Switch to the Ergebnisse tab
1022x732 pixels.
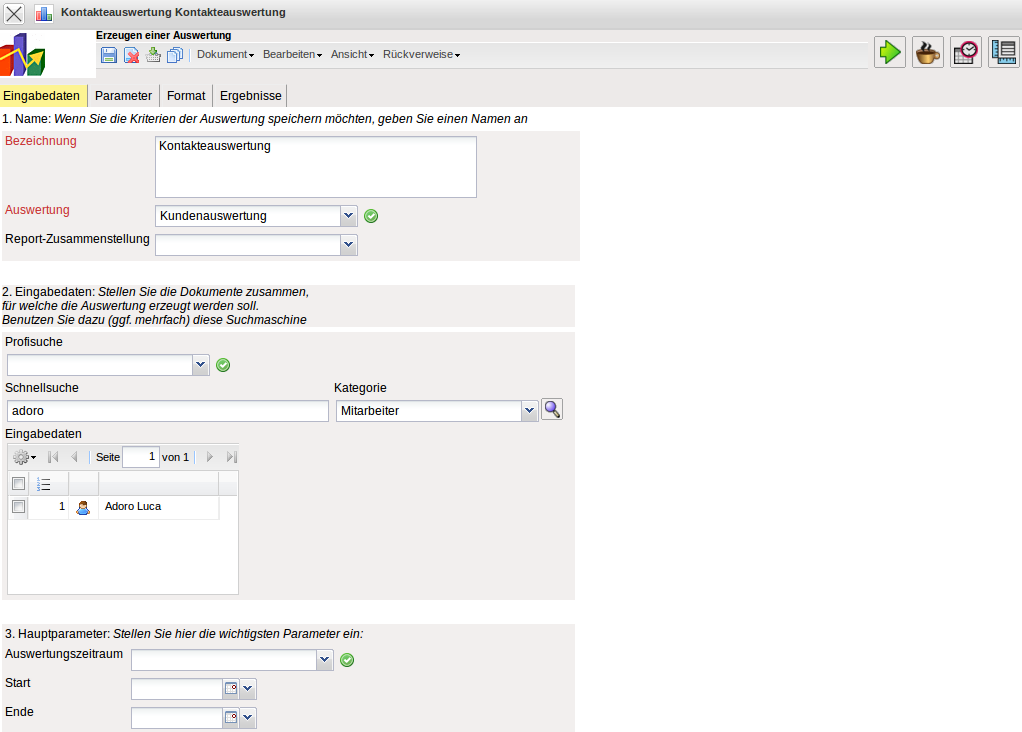tap(251, 96)
